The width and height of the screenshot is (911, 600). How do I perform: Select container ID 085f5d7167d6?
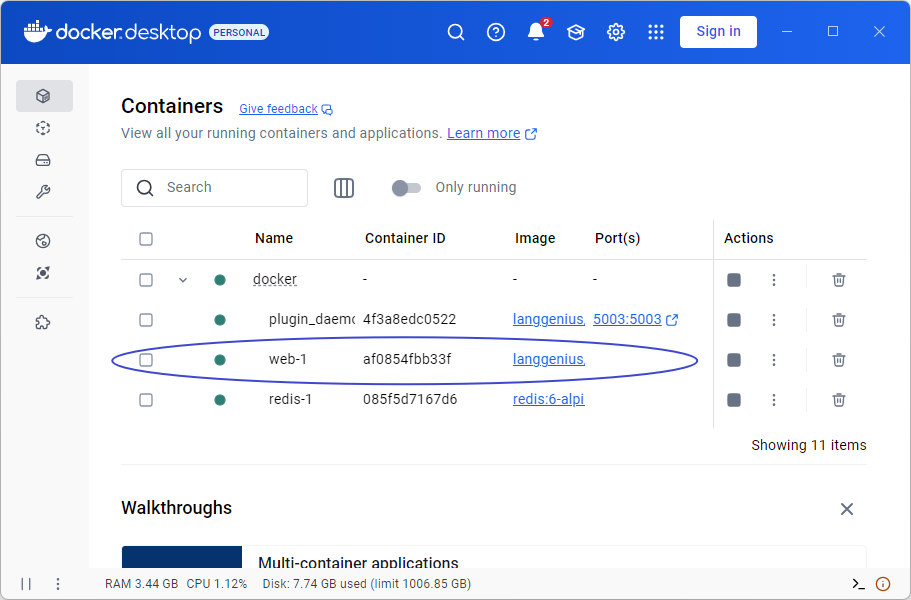click(x=410, y=400)
